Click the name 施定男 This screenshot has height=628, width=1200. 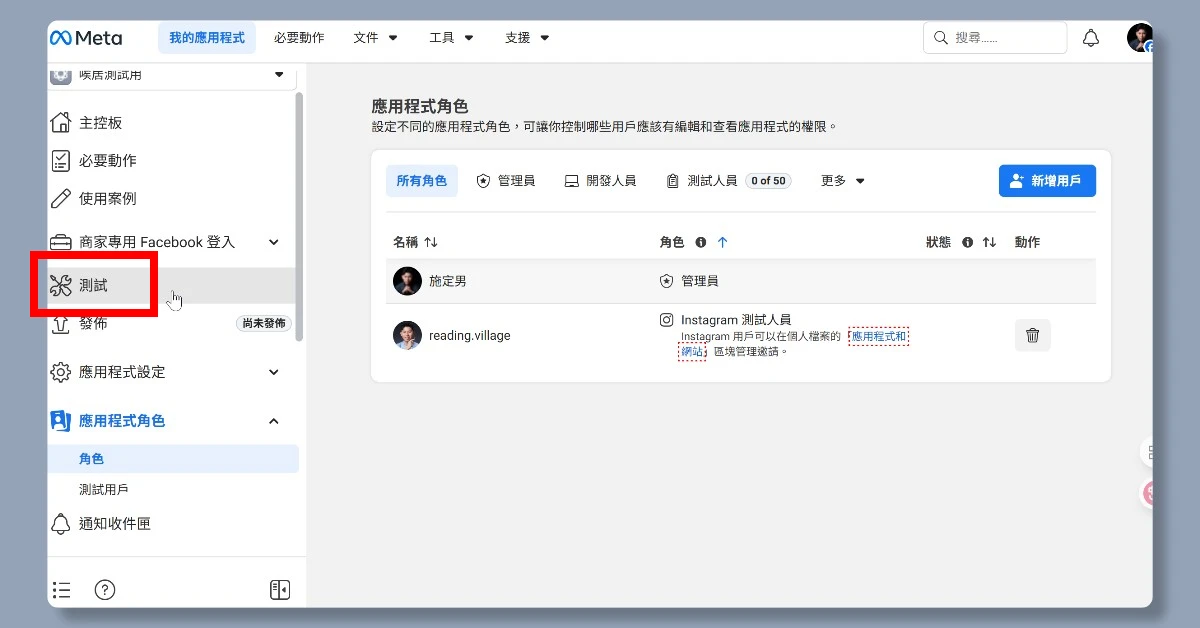447,281
